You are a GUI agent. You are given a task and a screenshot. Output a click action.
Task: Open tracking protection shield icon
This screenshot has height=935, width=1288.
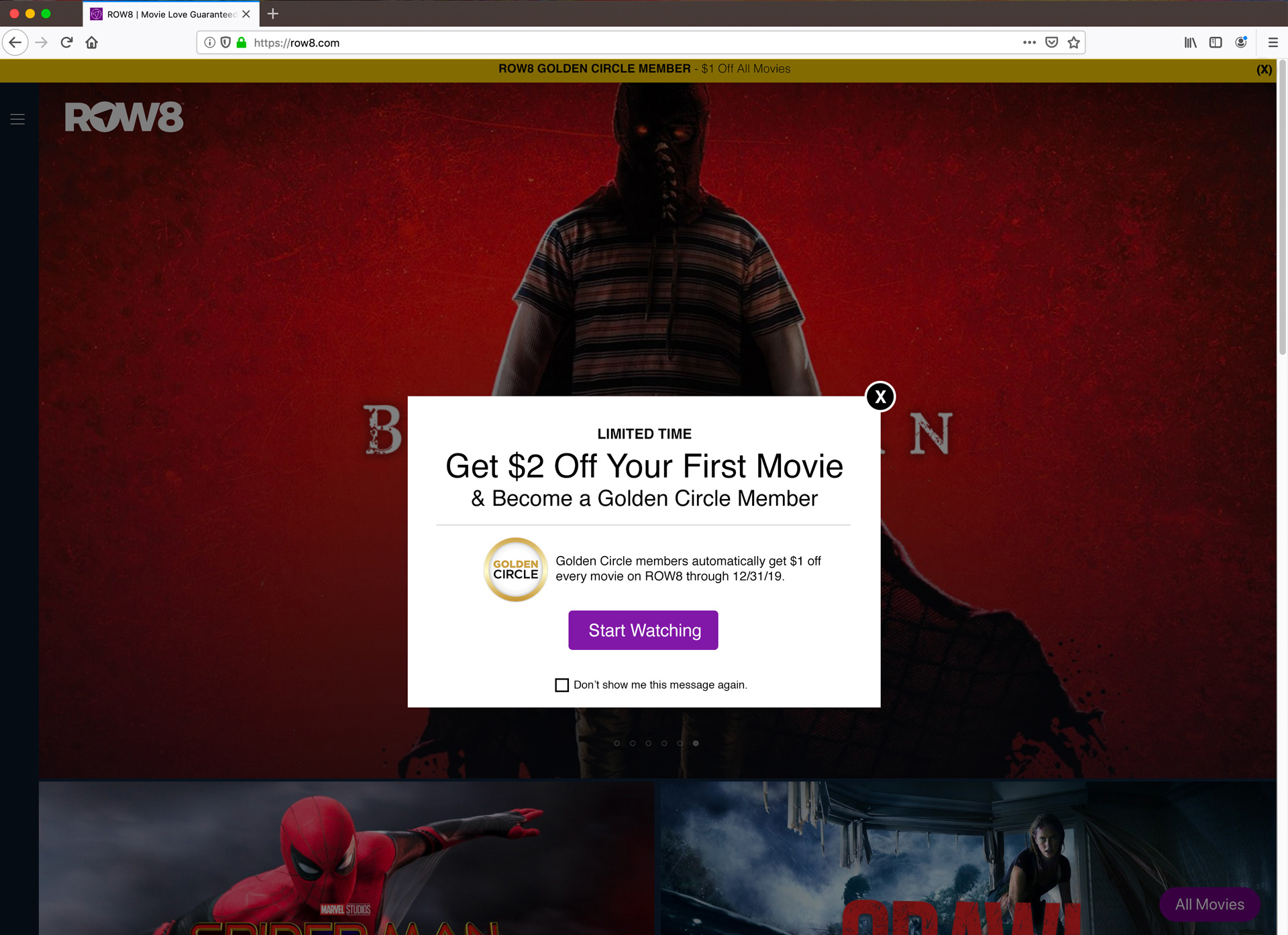225,42
